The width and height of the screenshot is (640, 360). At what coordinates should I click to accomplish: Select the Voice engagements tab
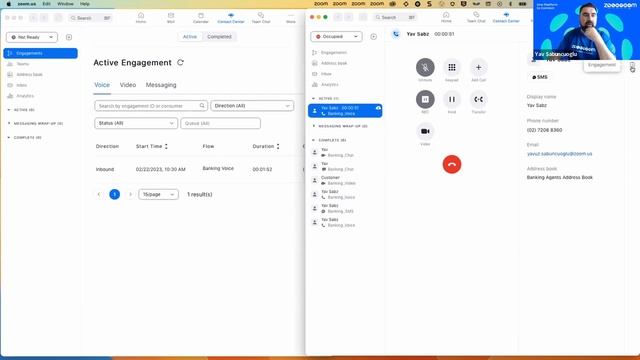click(x=102, y=85)
